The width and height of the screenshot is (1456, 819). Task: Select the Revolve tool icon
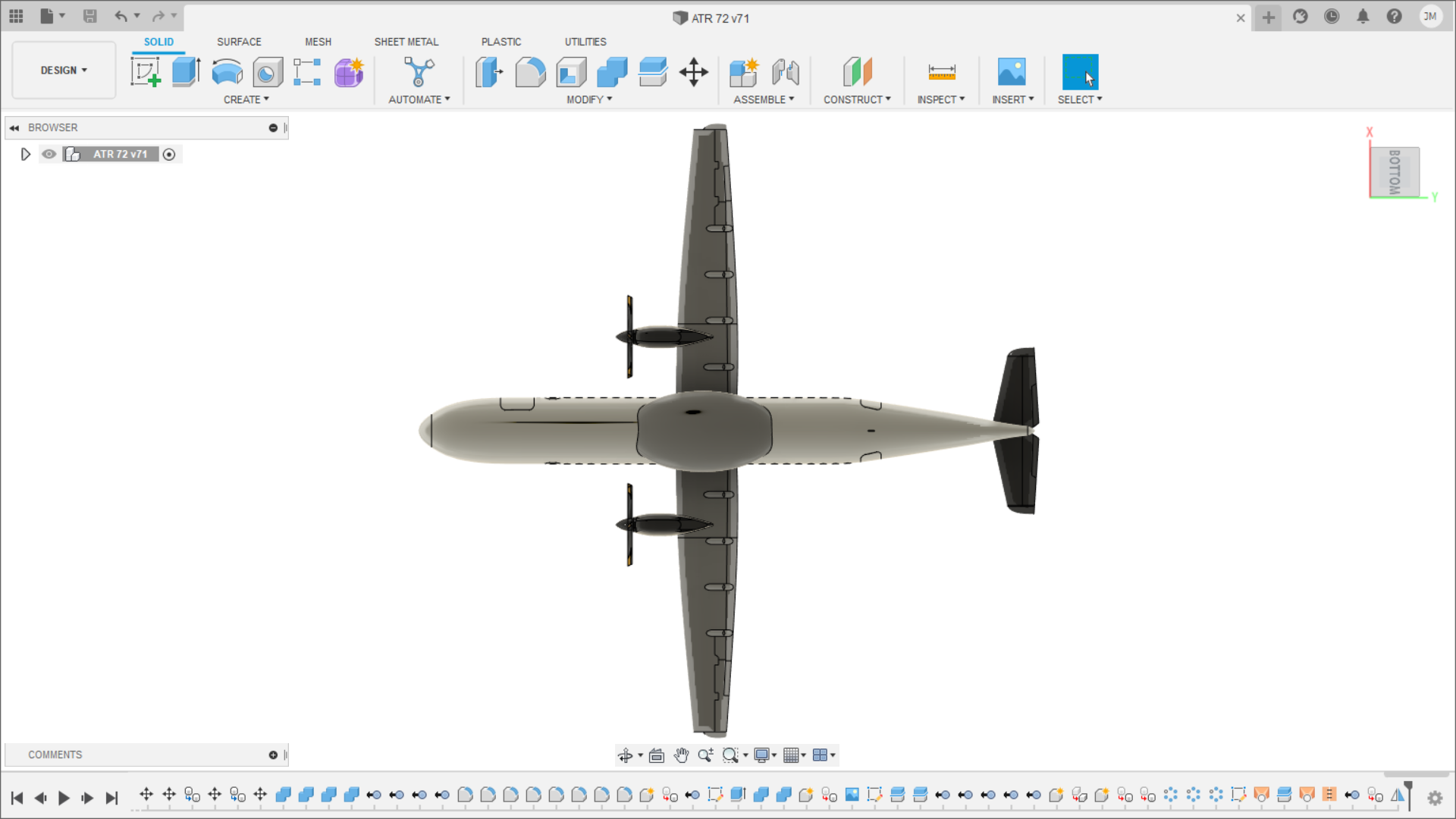[227, 73]
